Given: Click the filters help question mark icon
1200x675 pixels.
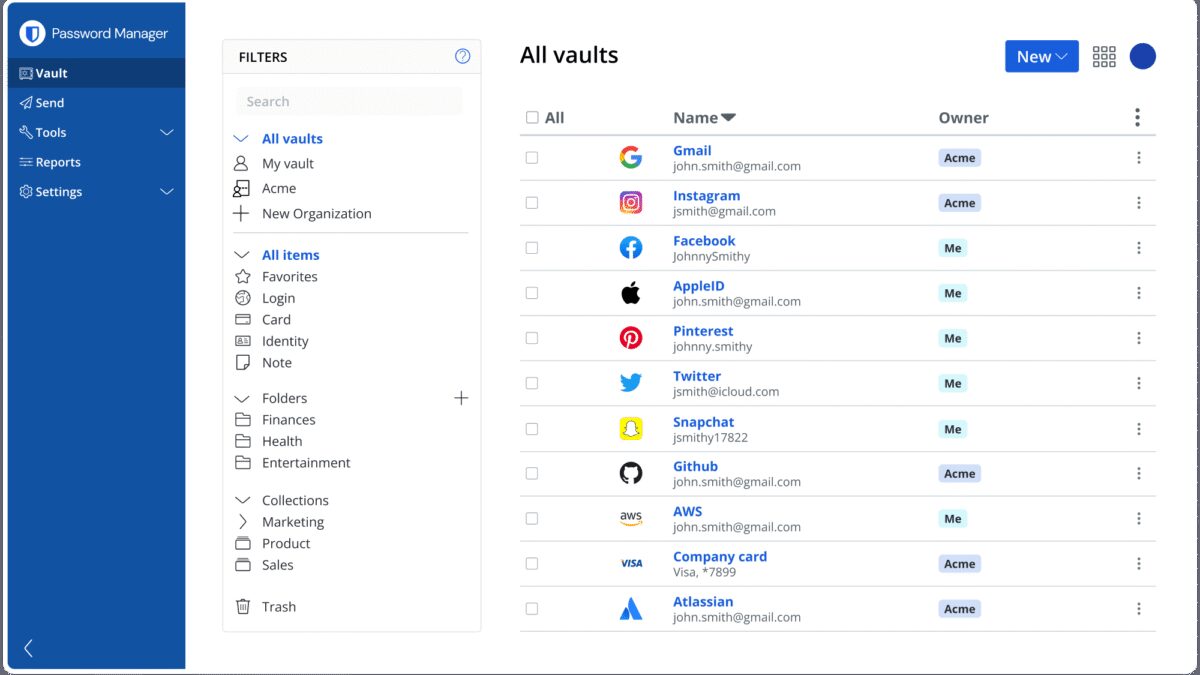Looking at the screenshot, I should pyautogui.click(x=462, y=57).
